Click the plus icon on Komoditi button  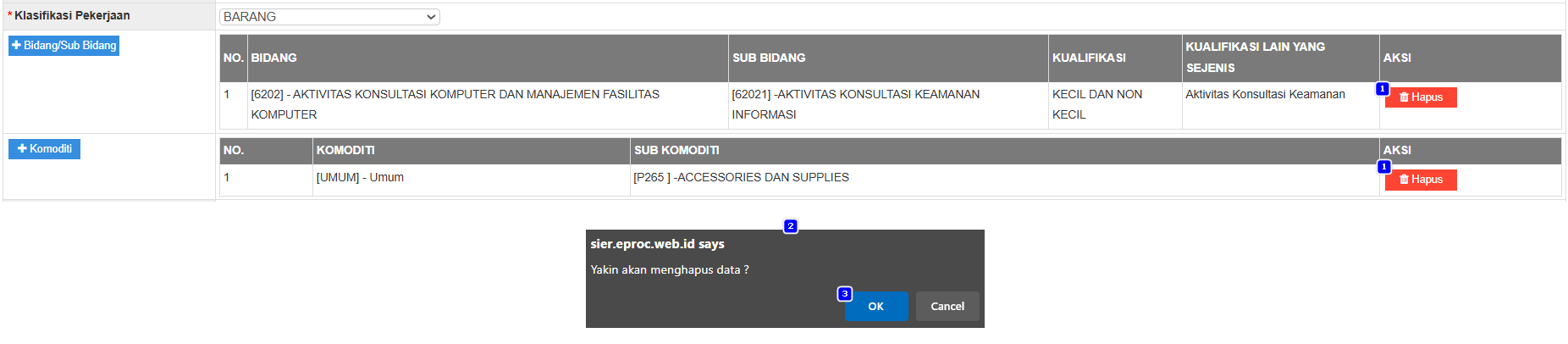22,149
